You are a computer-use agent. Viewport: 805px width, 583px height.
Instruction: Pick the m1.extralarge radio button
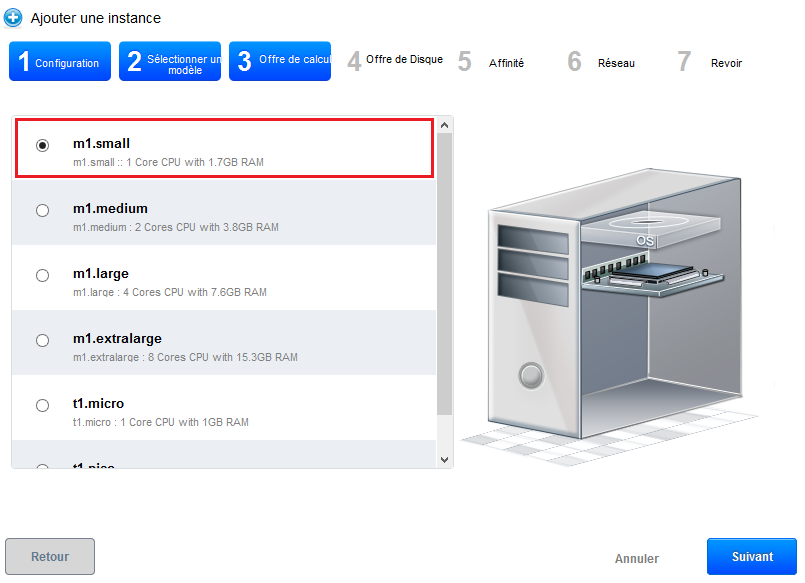42,340
